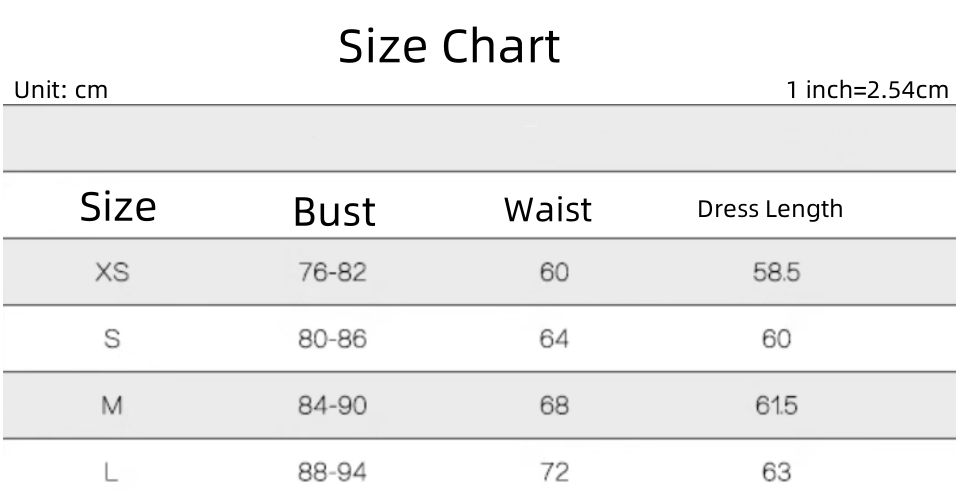958x493 pixels.
Task: Click dress length value 63
Action: [x=776, y=472]
